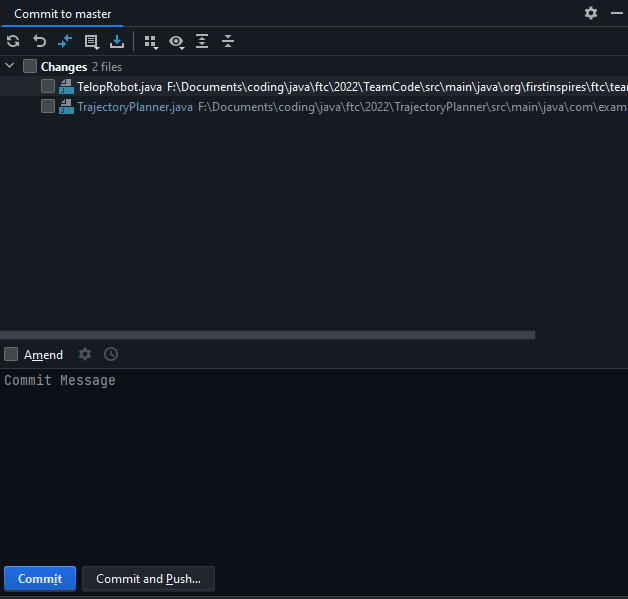Click TelopRobot.java path text F:\Documents\coding
The width and height of the screenshot is (628, 599).
coord(398,87)
